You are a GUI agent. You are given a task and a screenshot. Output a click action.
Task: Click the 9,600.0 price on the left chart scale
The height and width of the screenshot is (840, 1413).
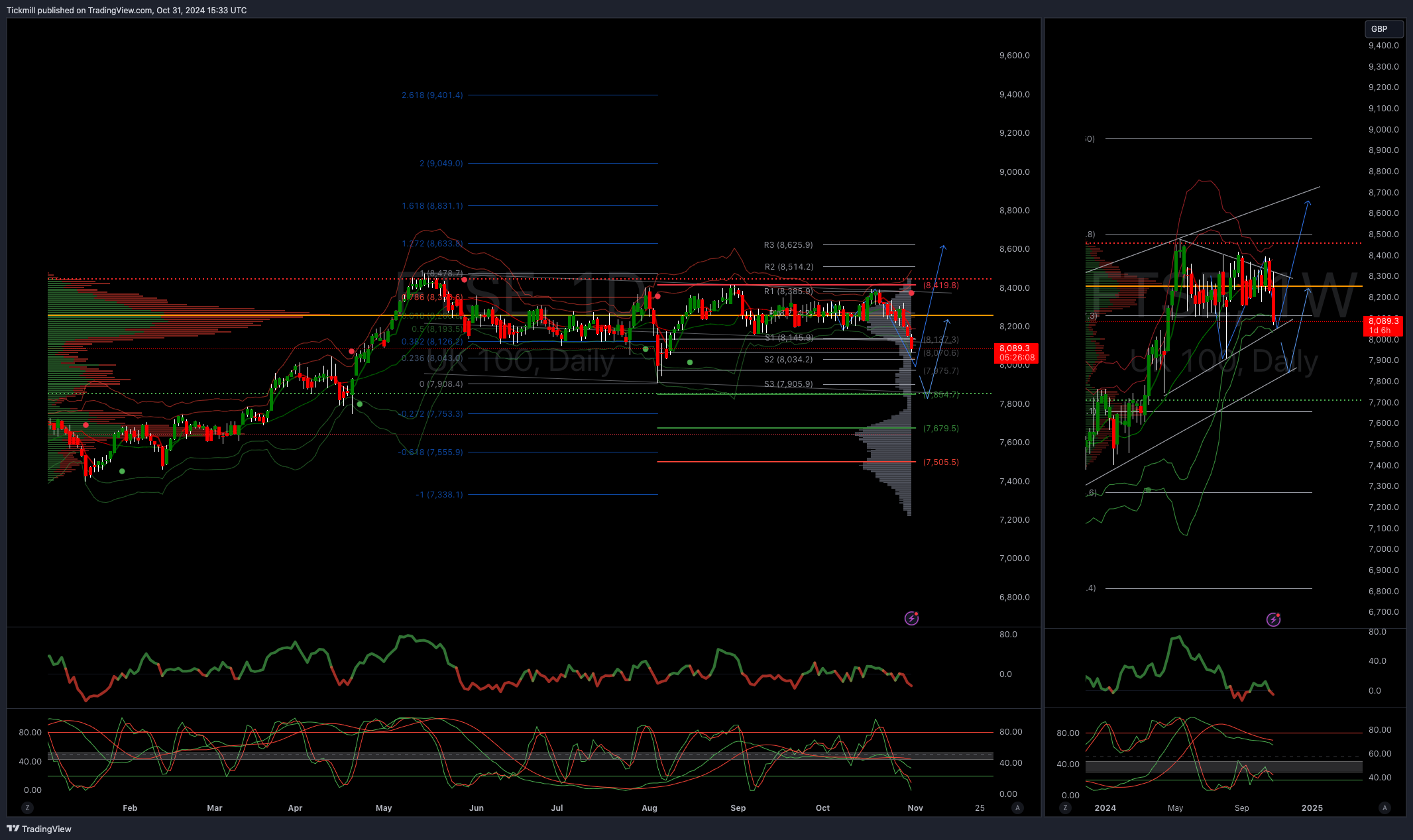(x=1015, y=55)
